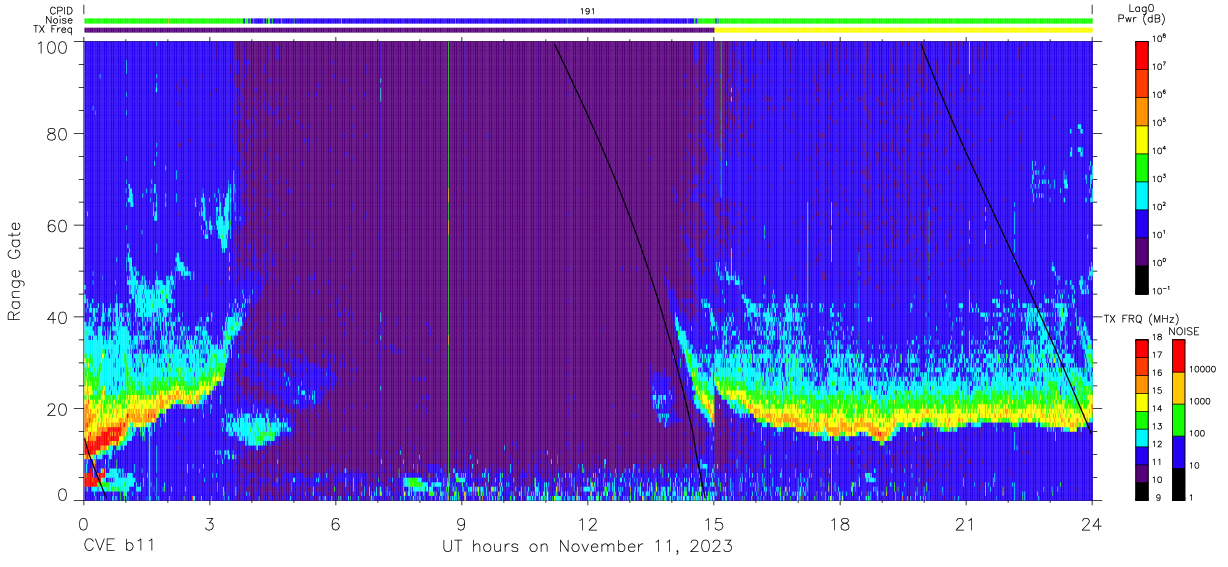
Task: Select the blue segment of NOISE colorbar
Action: [1177, 452]
